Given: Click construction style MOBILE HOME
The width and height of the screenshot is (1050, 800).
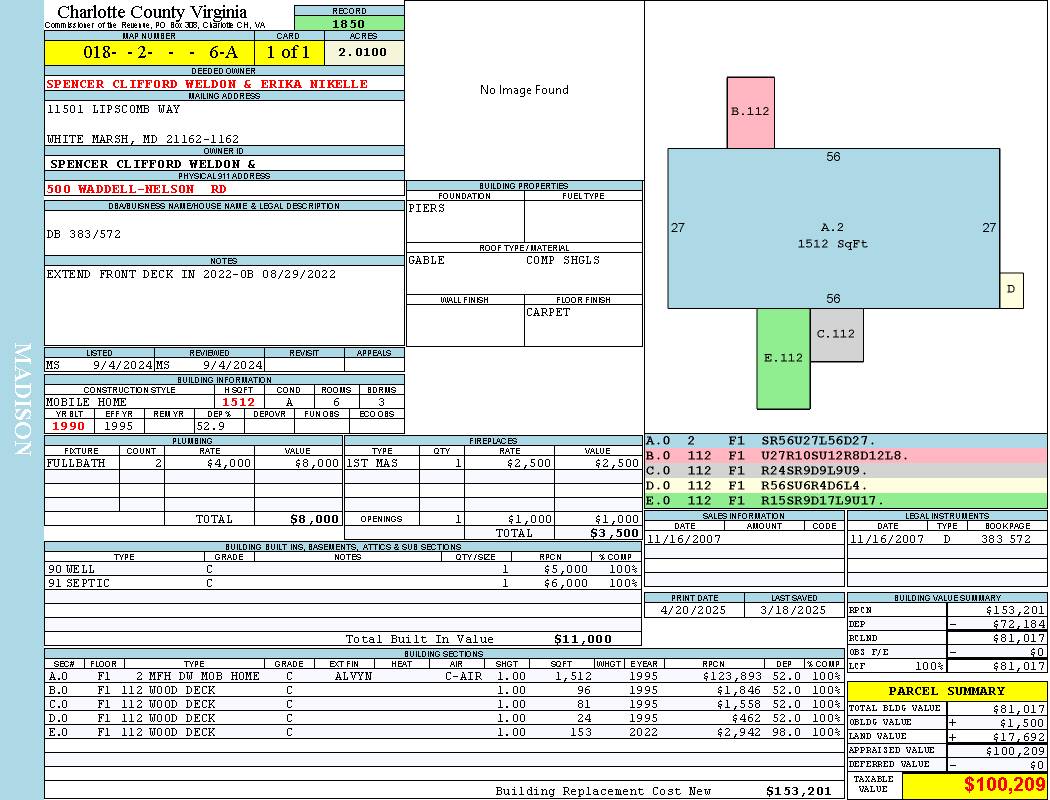Looking at the screenshot, I should [86, 402].
